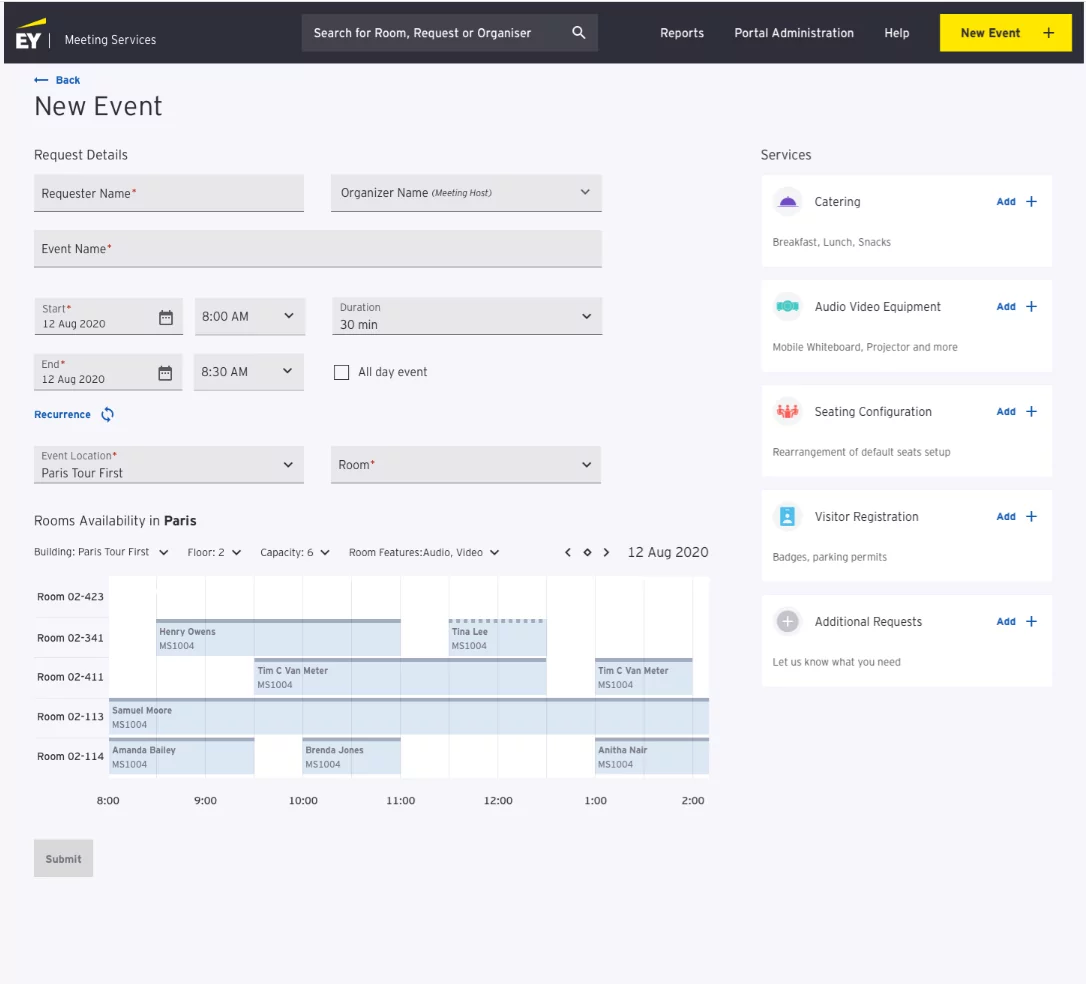Image resolution: width=1086 pixels, height=984 pixels.
Task: Click the yellow New Event button
Action: [x=1005, y=33]
